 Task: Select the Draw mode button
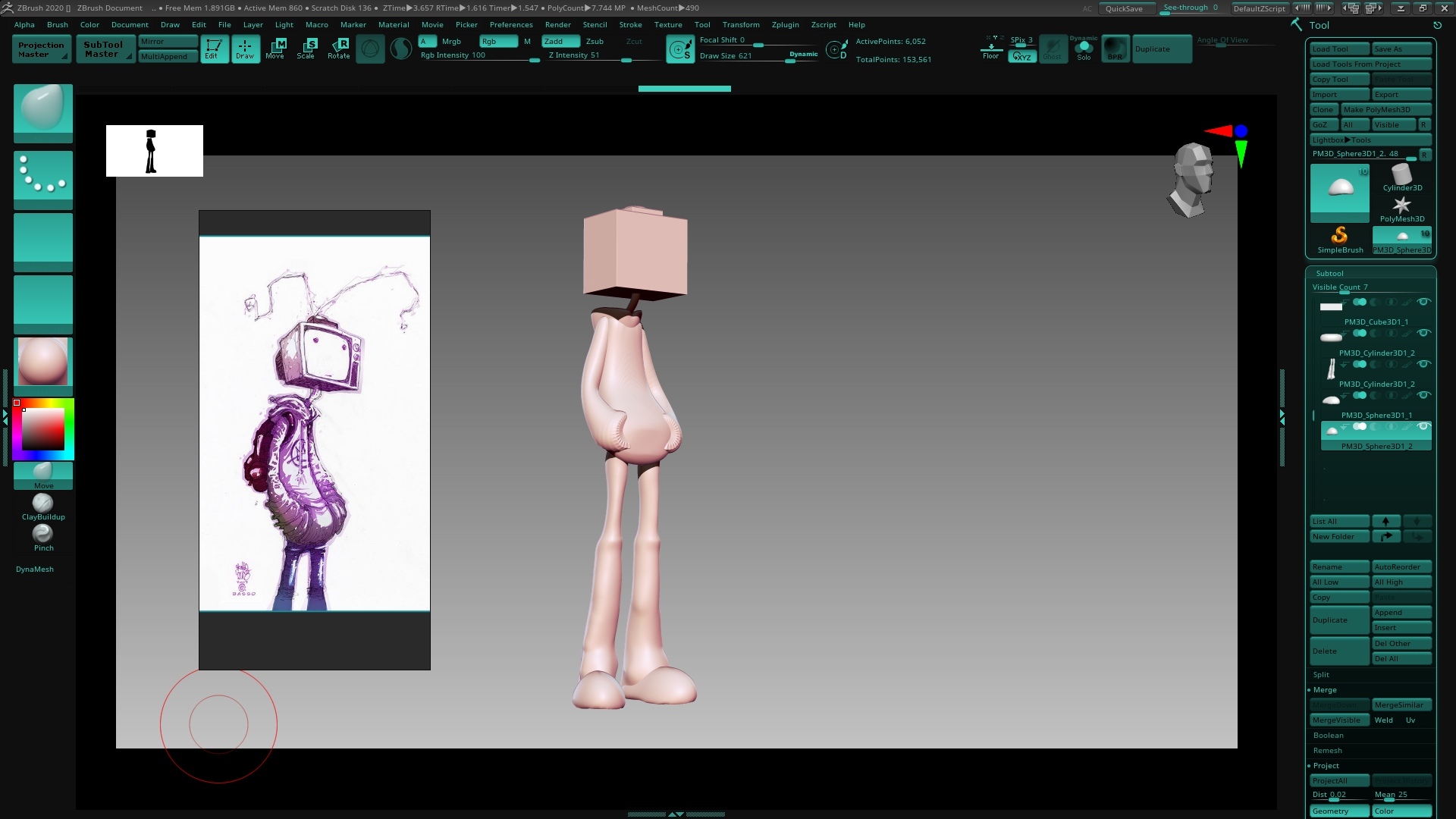pos(245,49)
